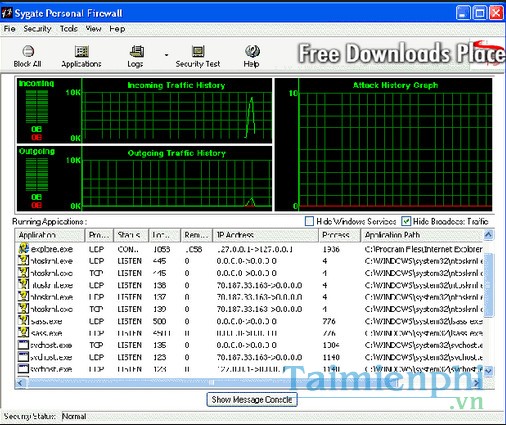Sort by Local port column header
Image resolution: width=506 pixels, height=425 pixels.
pos(165,235)
